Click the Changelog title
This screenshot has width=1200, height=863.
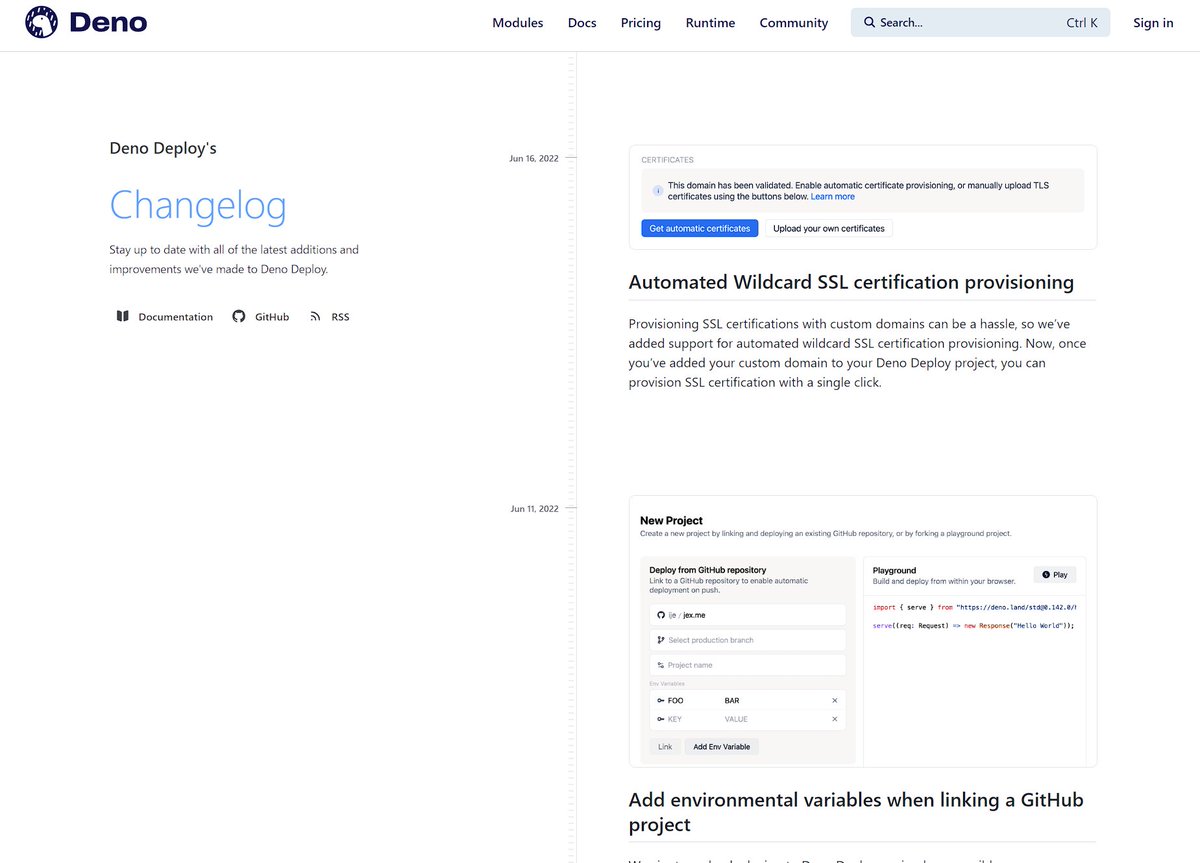click(x=198, y=205)
